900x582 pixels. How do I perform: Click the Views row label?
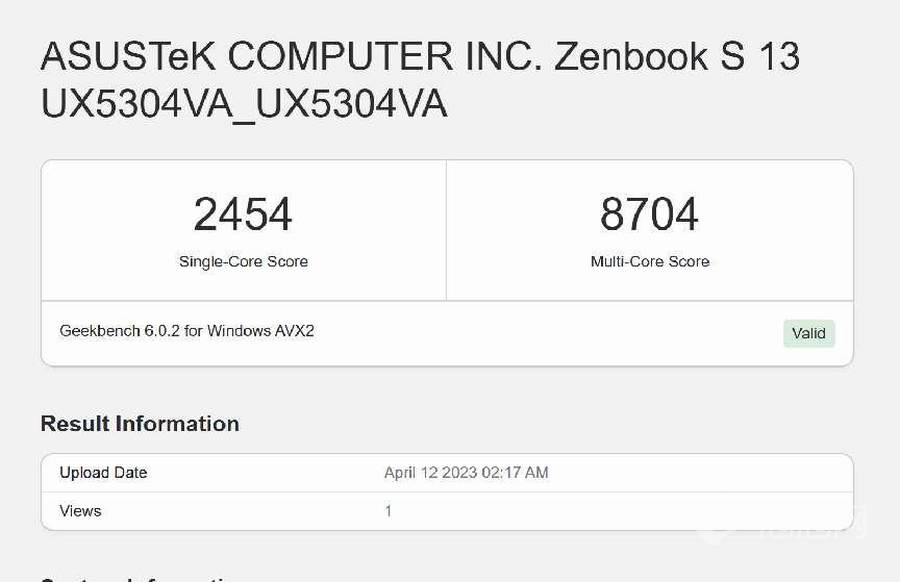pos(80,511)
